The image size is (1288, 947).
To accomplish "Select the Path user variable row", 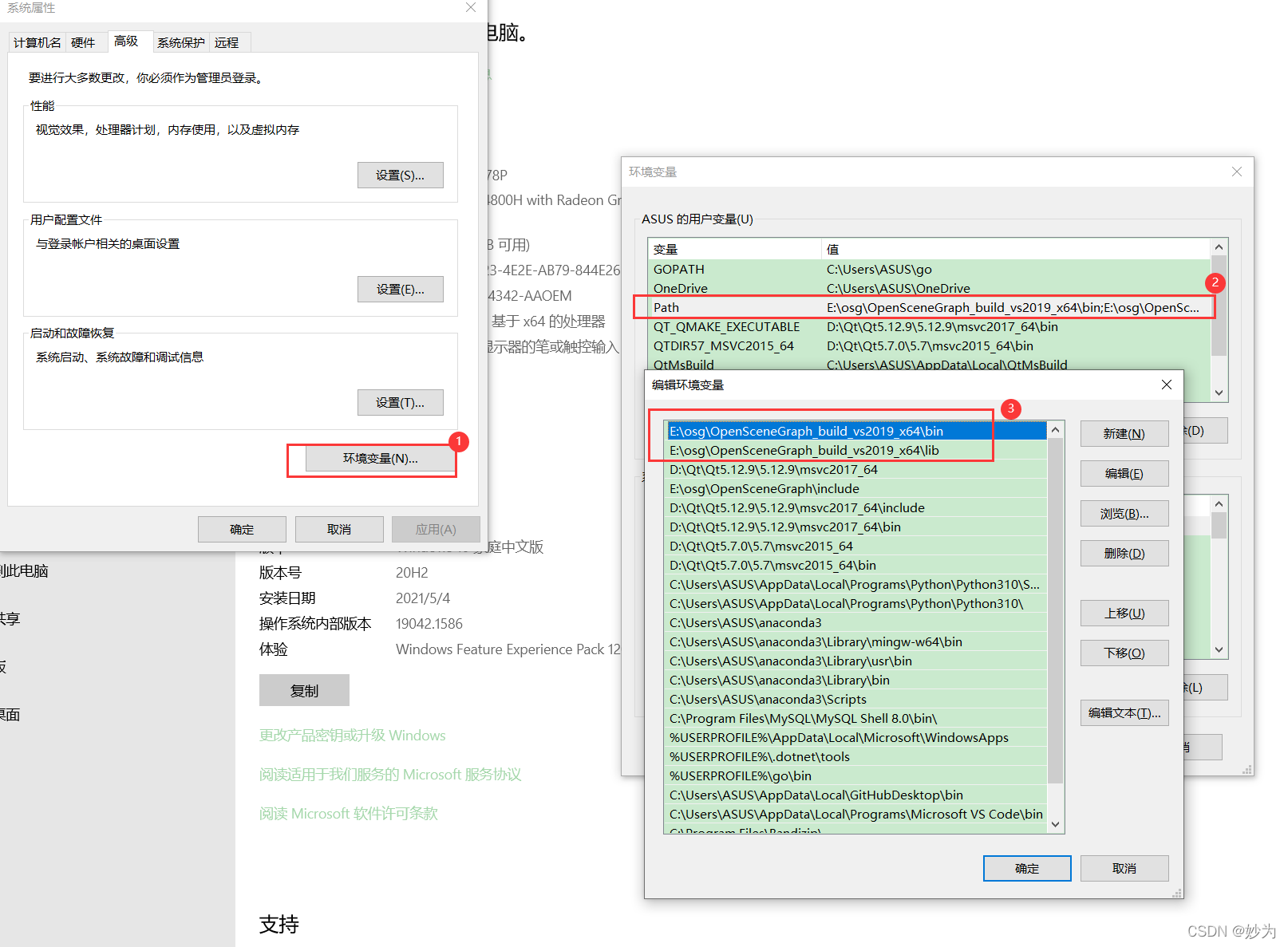I will point(930,308).
